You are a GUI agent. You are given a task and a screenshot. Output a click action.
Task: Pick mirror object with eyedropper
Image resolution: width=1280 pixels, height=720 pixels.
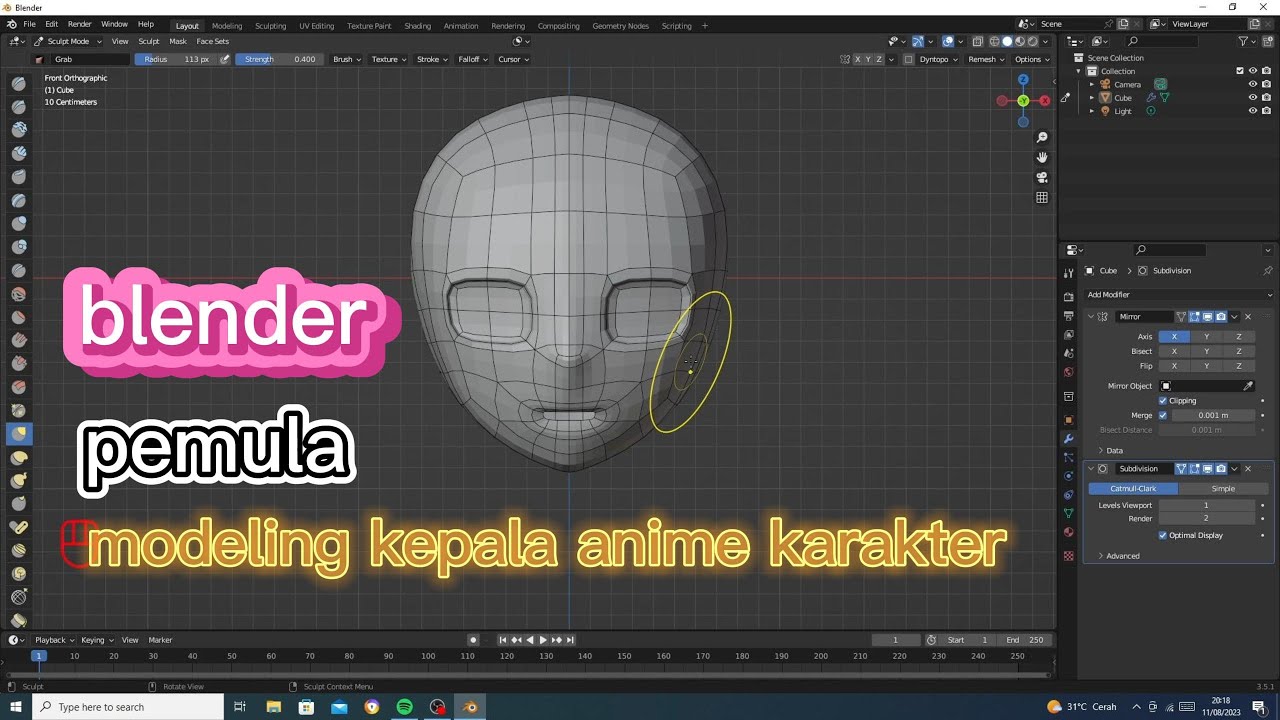point(1248,386)
